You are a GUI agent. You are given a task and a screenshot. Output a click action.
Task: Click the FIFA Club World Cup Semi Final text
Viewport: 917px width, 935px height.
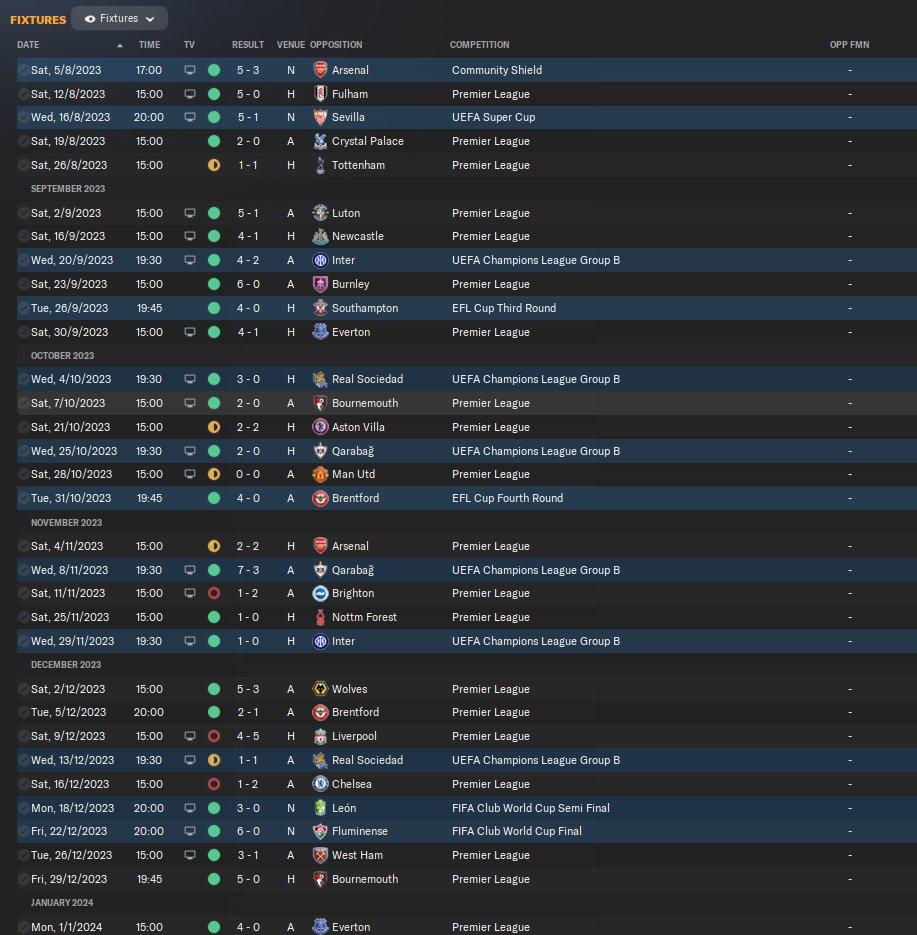click(x=531, y=808)
